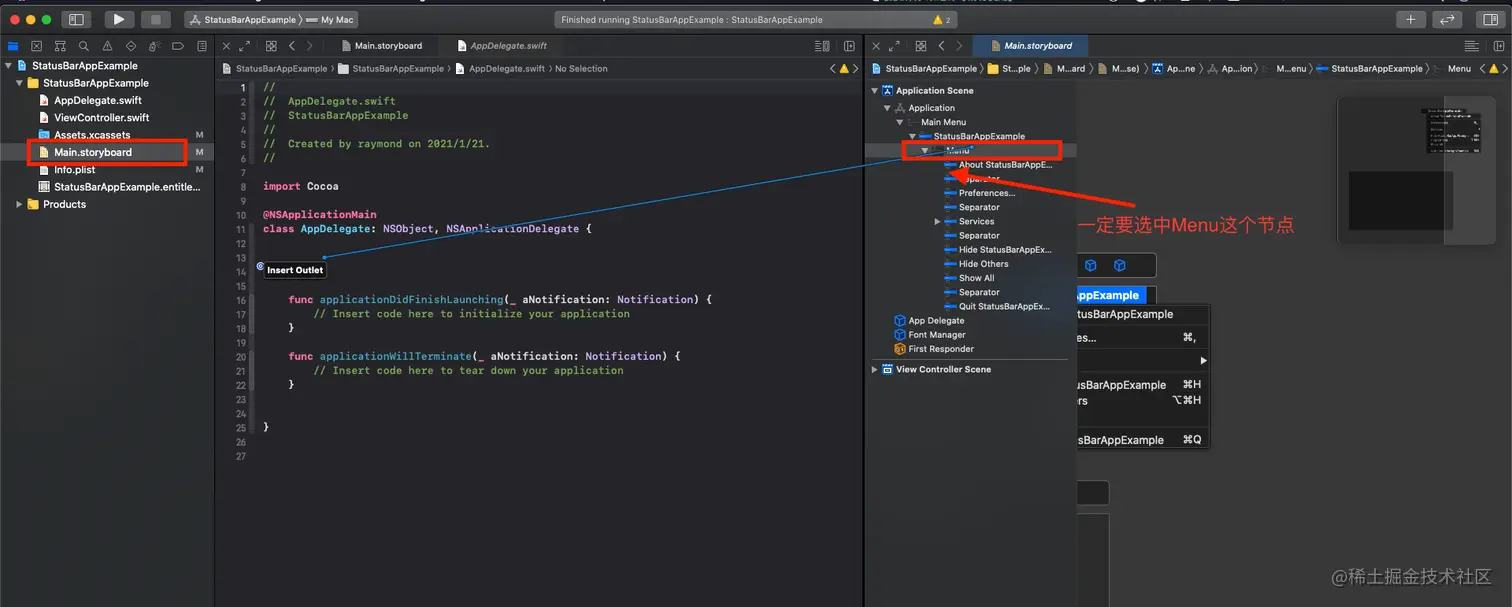Image resolution: width=1512 pixels, height=607 pixels.
Task: Collapse the StatusBarAppExample group folder
Action: click(20, 83)
